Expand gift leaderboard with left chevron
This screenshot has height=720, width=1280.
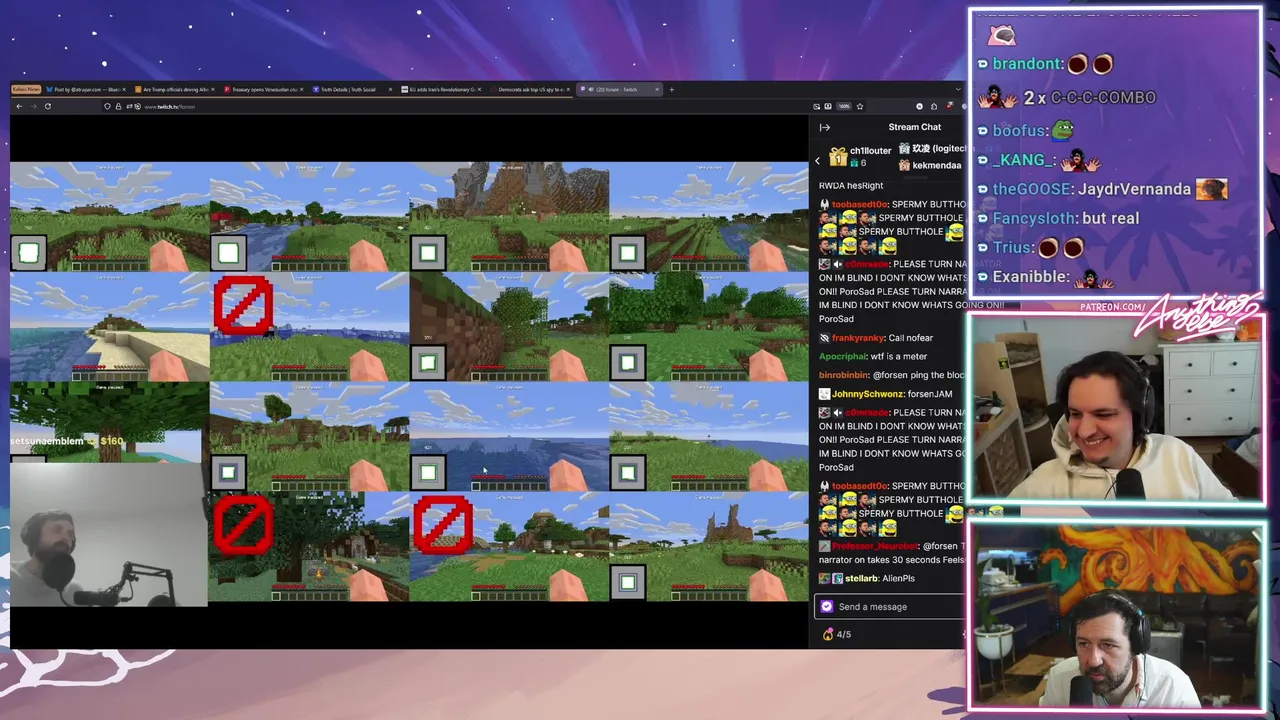click(817, 160)
